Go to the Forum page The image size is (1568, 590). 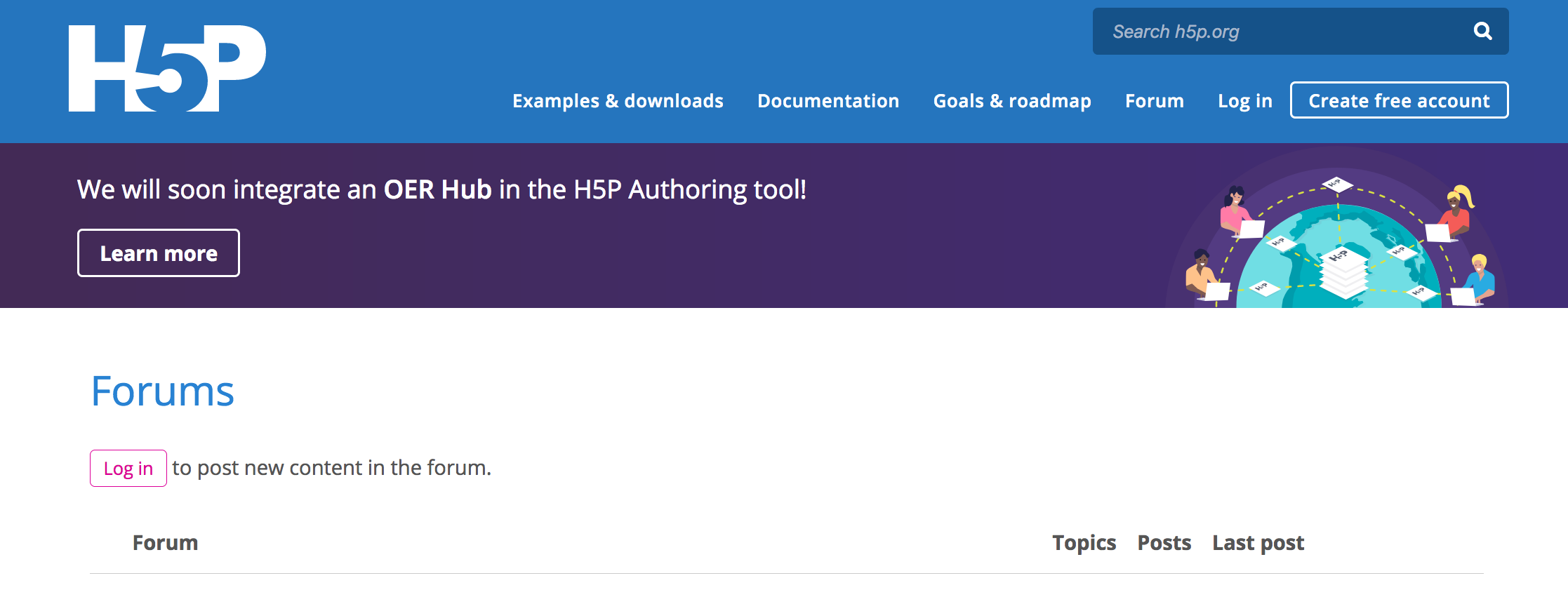[x=1155, y=100]
